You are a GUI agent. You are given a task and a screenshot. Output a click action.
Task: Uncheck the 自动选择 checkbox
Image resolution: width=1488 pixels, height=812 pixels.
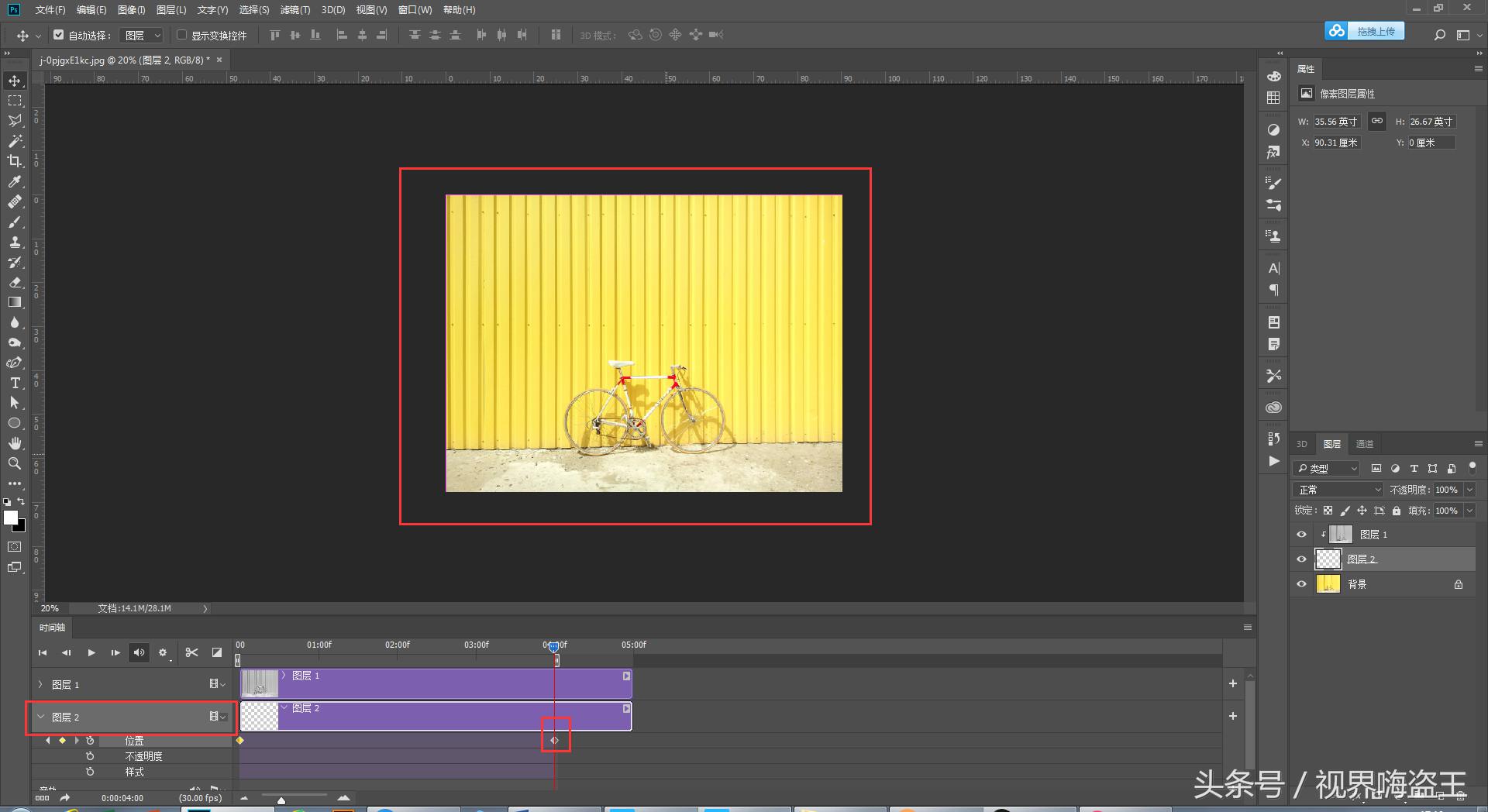click(x=59, y=35)
